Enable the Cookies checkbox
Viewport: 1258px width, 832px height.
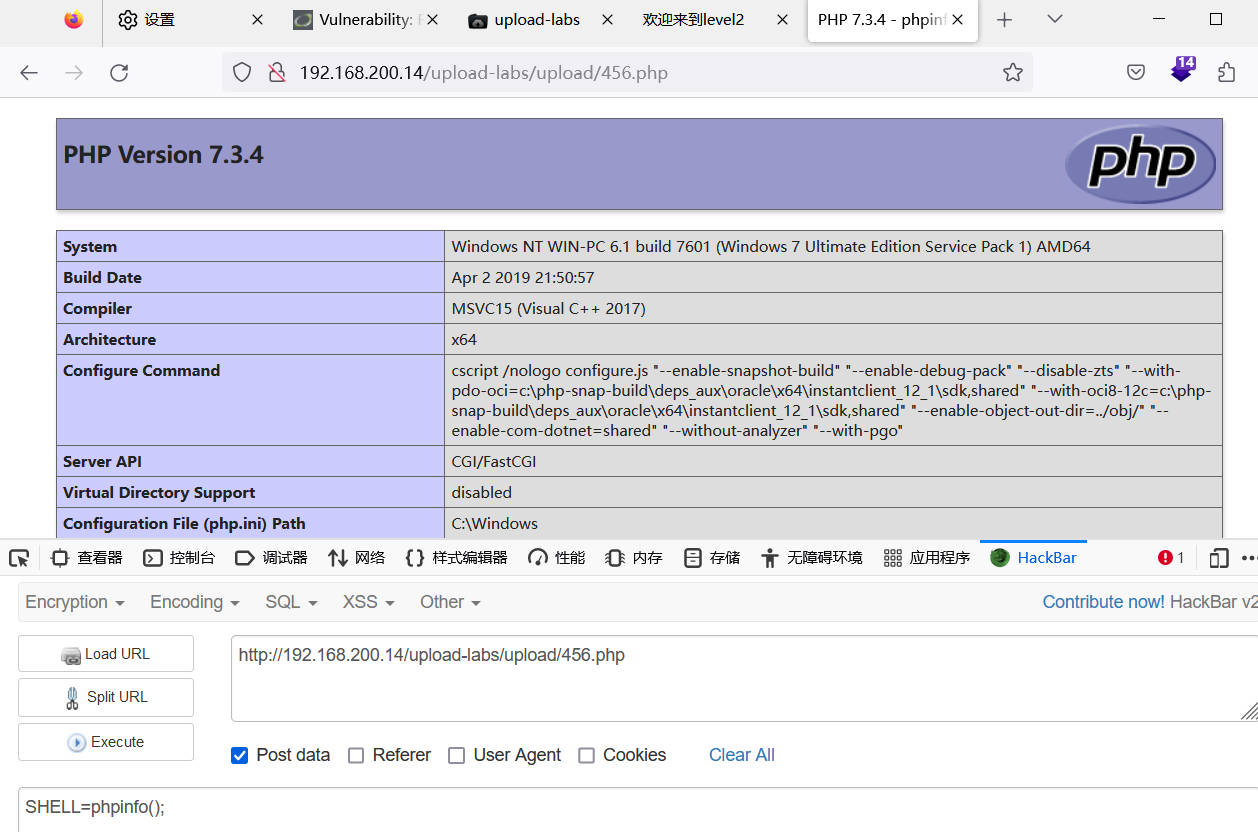pos(587,755)
